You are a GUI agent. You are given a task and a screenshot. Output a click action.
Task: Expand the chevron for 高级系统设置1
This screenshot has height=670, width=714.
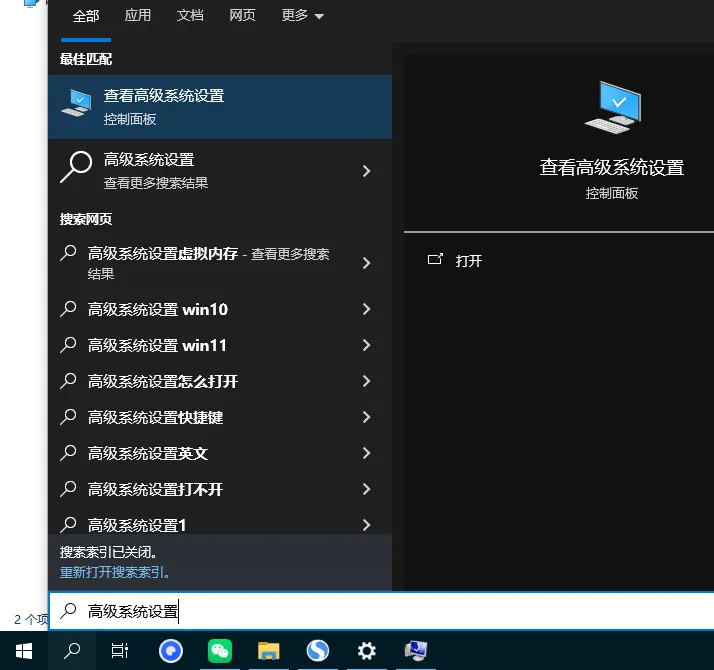click(x=366, y=525)
